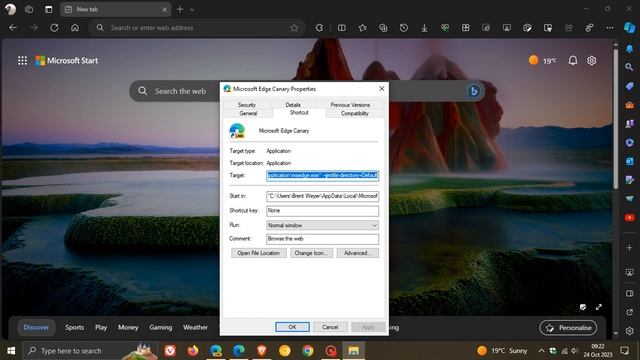
Task: Click in the Comment field
Action: (x=322, y=239)
